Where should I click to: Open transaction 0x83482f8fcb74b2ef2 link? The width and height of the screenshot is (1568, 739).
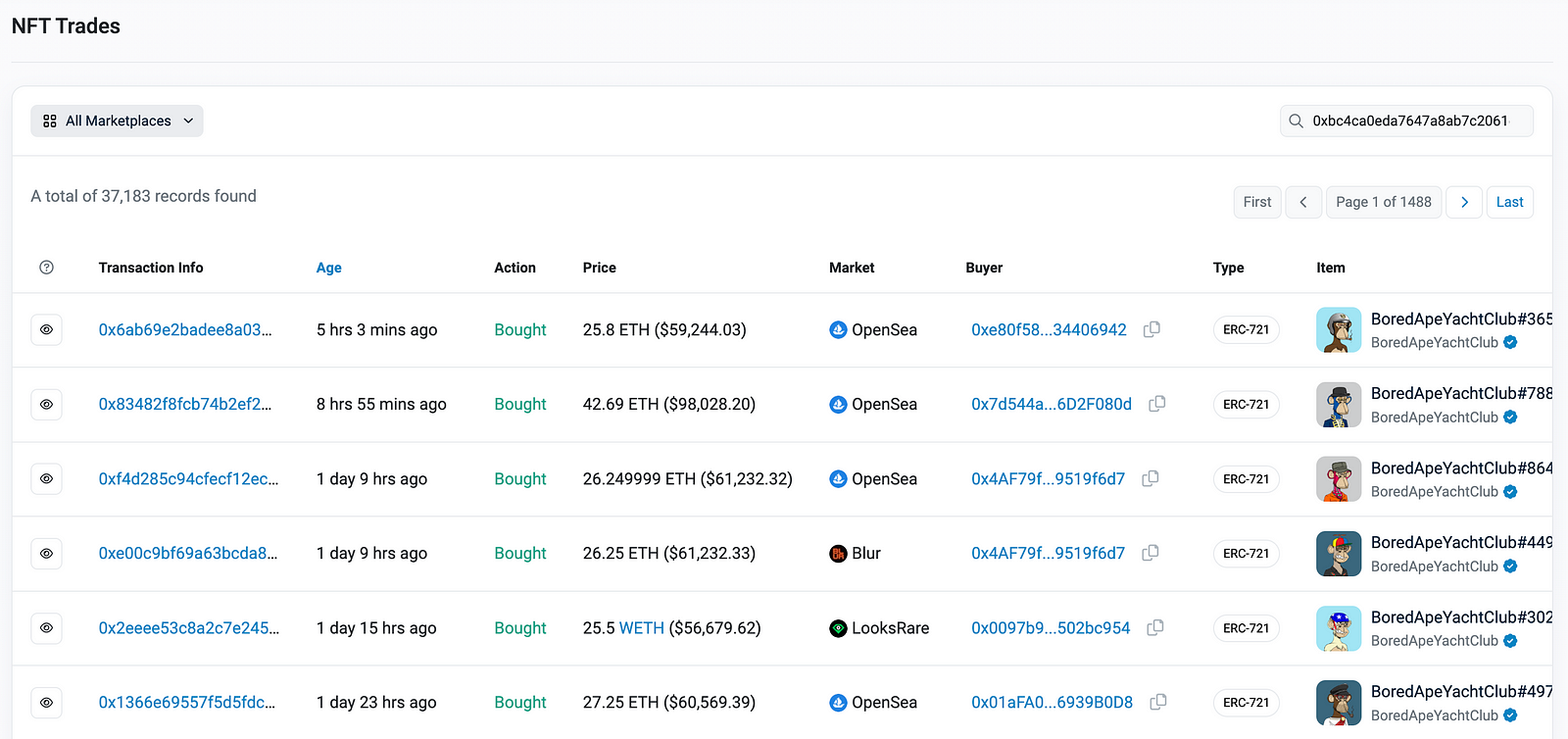pyautogui.click(x=185, y=404)
